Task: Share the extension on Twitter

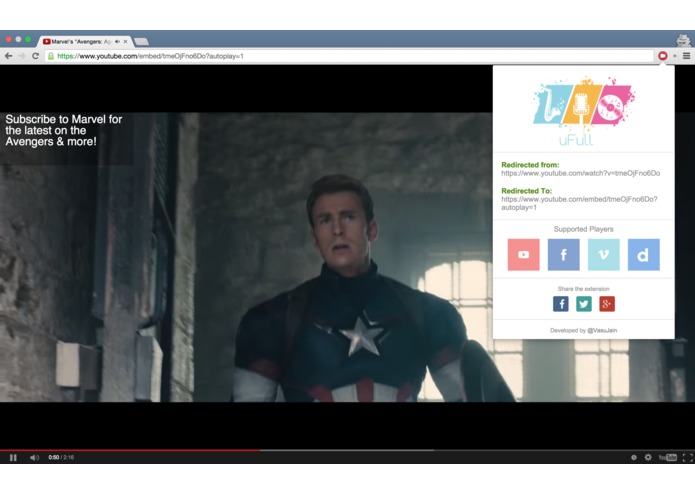Action: click(x=584, y=304)
